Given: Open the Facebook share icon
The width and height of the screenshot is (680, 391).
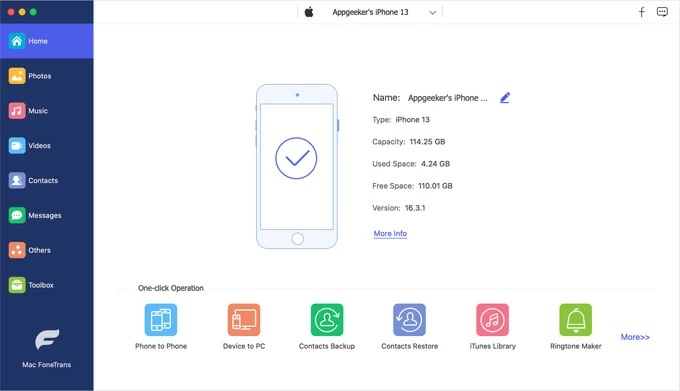Looking at the screenshot, I should (642, 12).
